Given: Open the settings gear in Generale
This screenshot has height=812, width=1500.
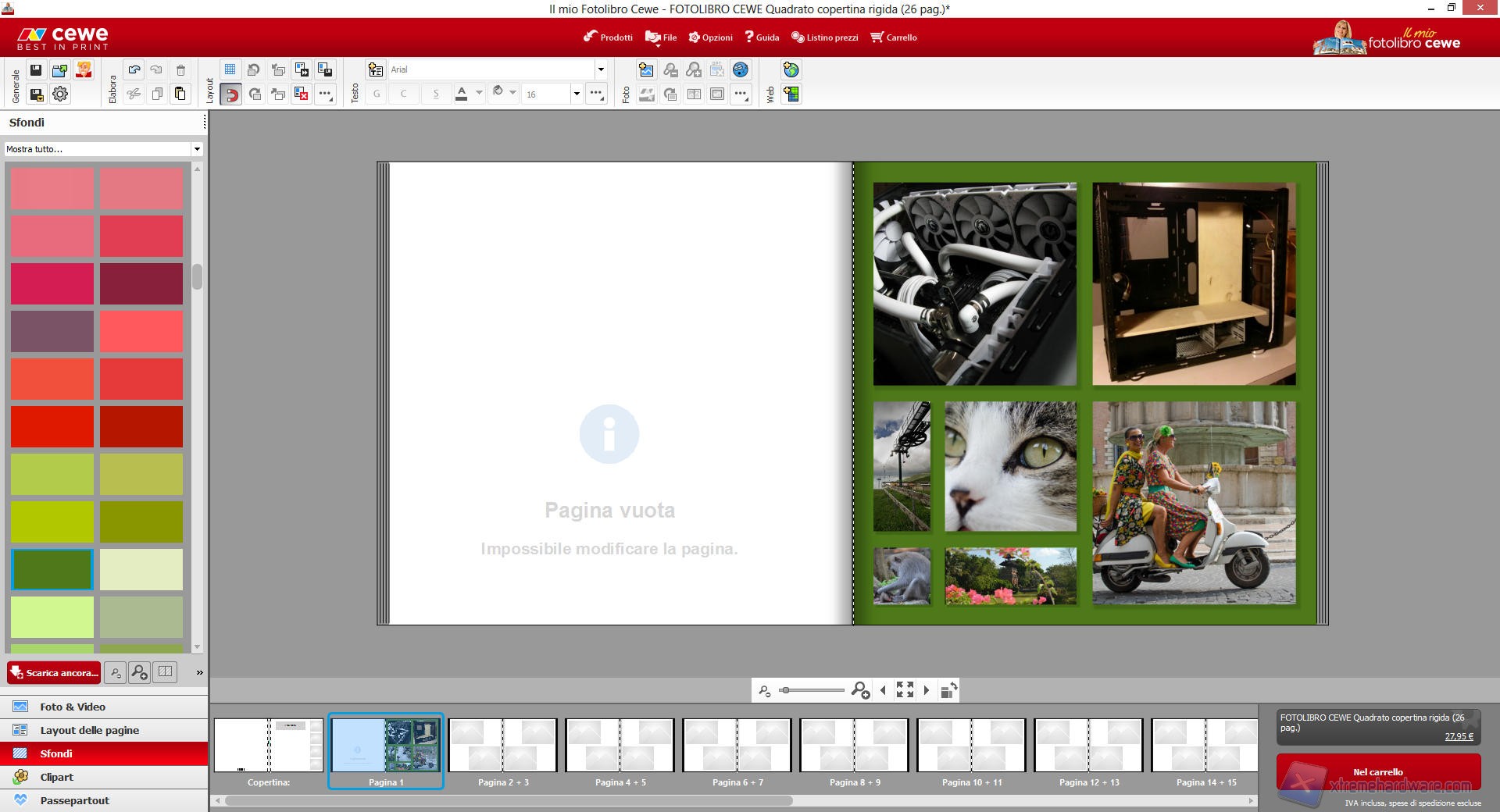Looking at the screenshot, I should [x=60, y=94].
